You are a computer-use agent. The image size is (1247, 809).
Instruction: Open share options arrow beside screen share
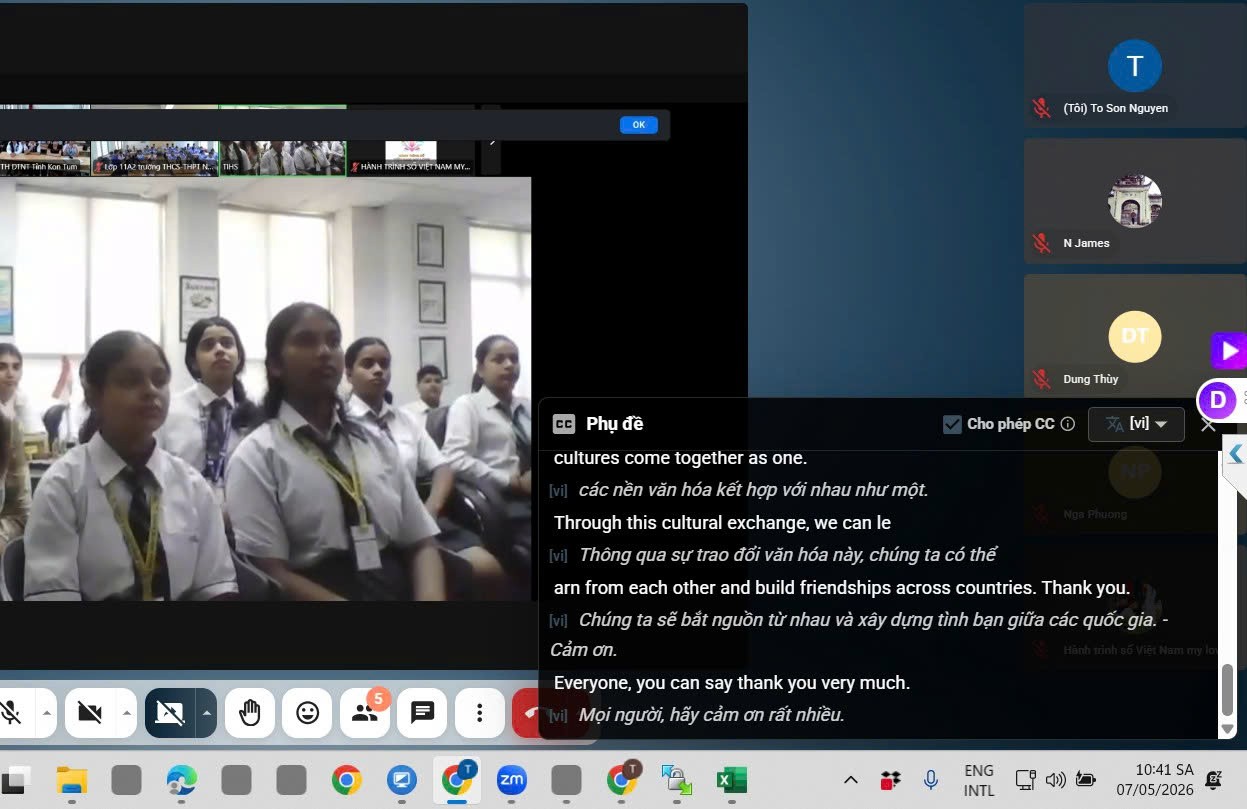(206, 713)
